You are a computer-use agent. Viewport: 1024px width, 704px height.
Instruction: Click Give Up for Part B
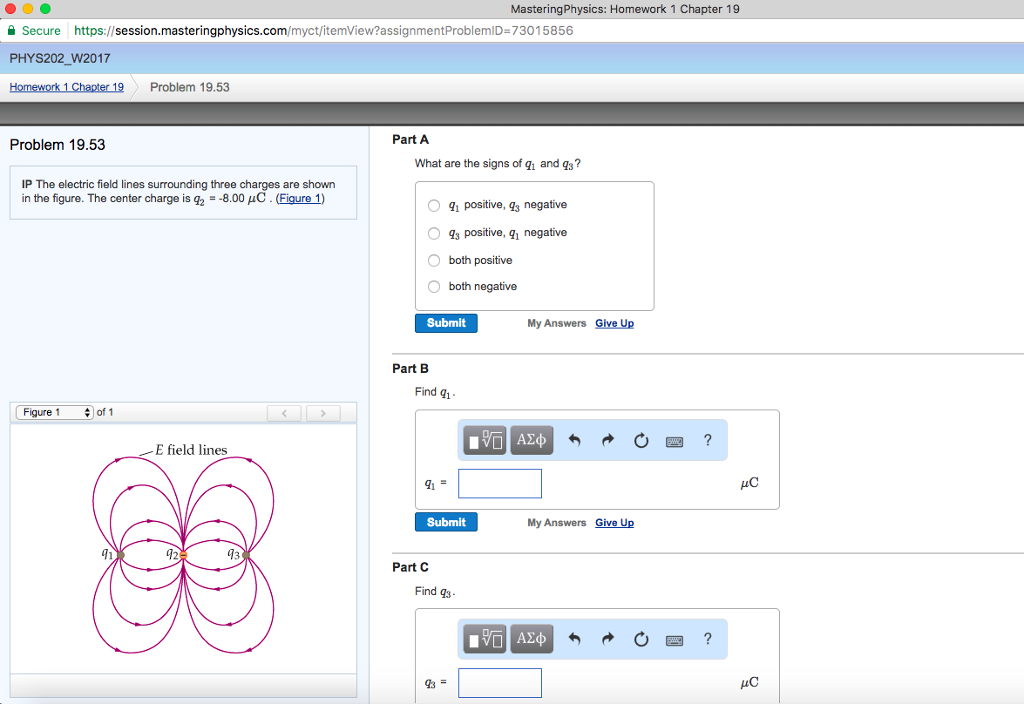click(615, 522)
